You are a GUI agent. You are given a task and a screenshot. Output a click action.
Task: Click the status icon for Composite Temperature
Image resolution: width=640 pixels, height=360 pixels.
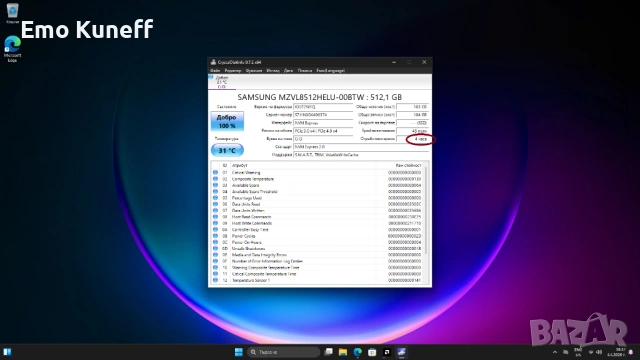tap(216, 179)
